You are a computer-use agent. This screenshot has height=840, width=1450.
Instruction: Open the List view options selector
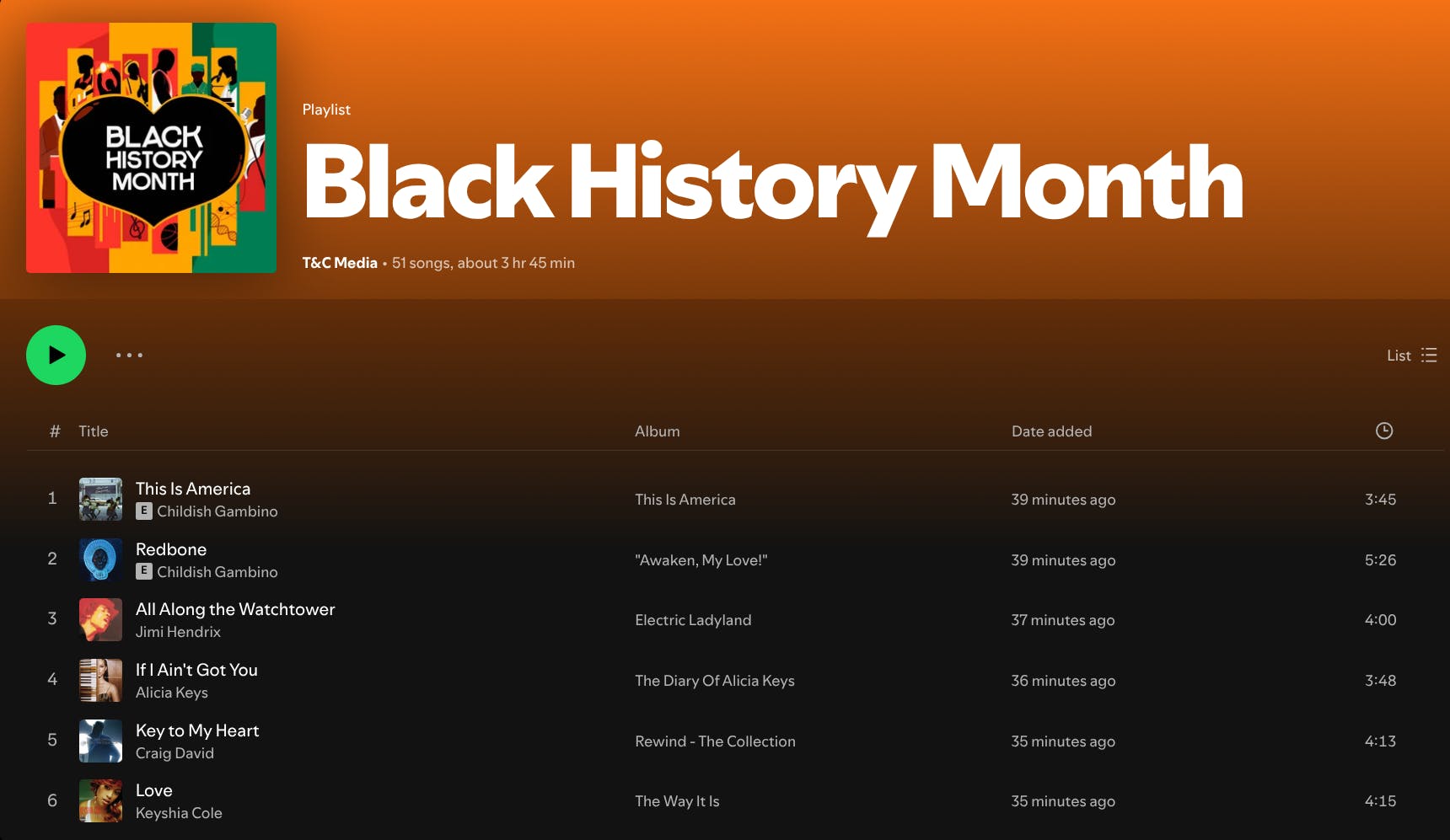tap(1410, 356)
